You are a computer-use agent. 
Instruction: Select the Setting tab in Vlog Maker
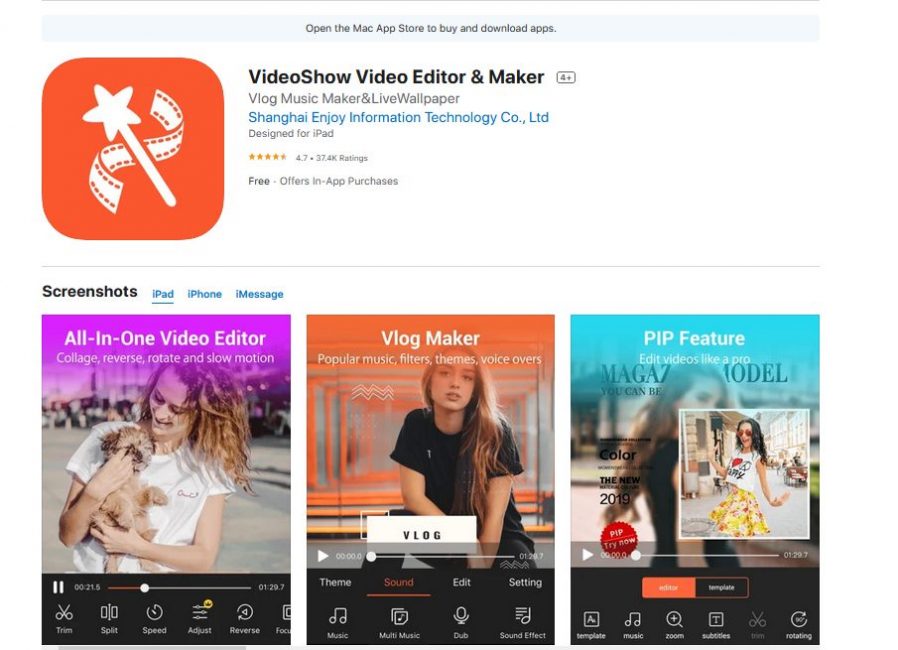pyautogui.click(x=525, y=582)
